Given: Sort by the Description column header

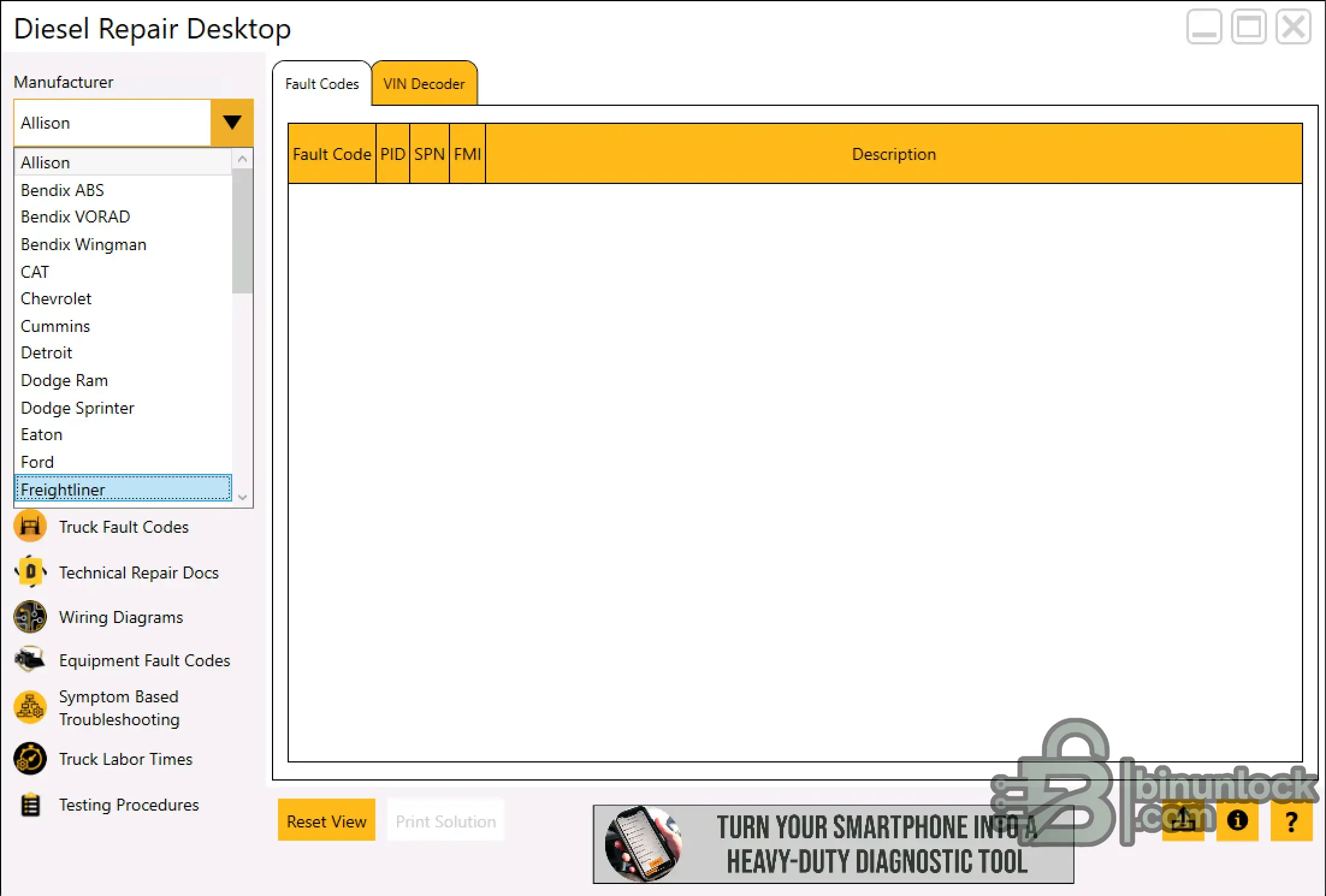Looking at the screenshot, I should [x=894, y=154].
